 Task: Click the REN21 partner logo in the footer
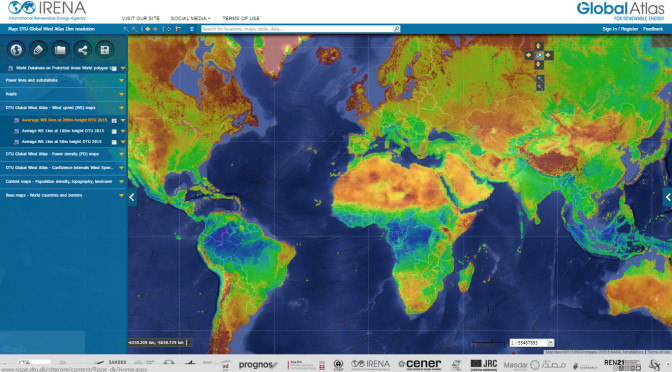tap(622, 365)
